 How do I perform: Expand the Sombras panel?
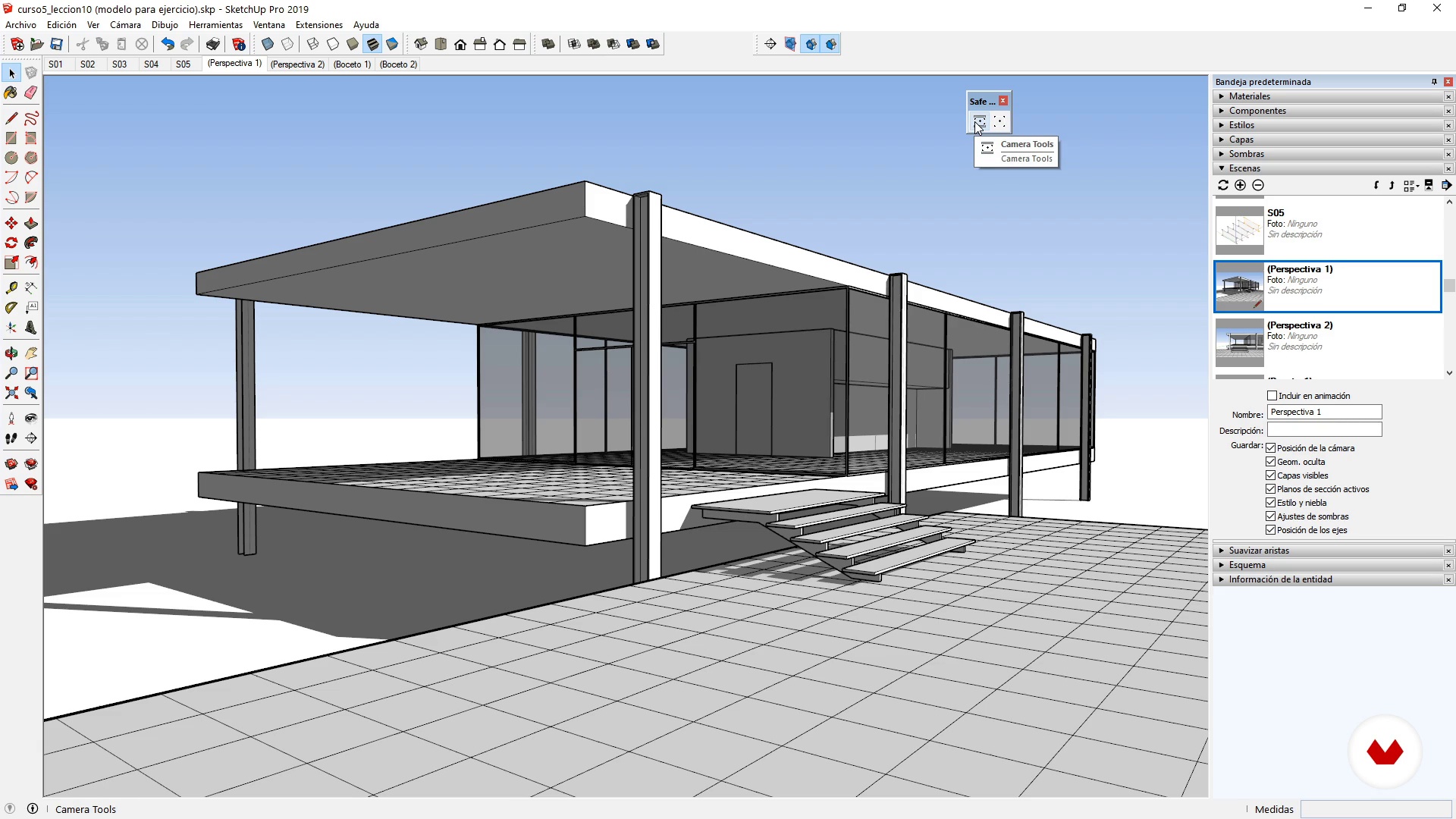point(1327,154)
